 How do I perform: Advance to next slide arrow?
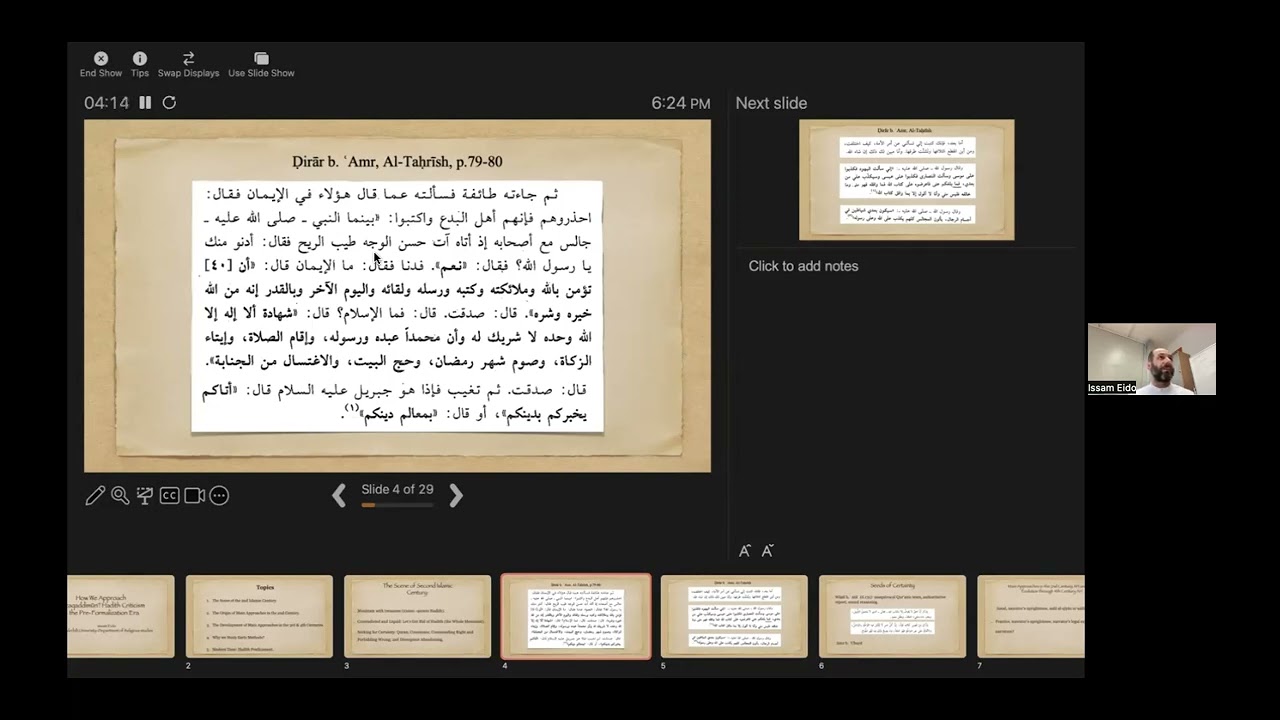point(456,495)
